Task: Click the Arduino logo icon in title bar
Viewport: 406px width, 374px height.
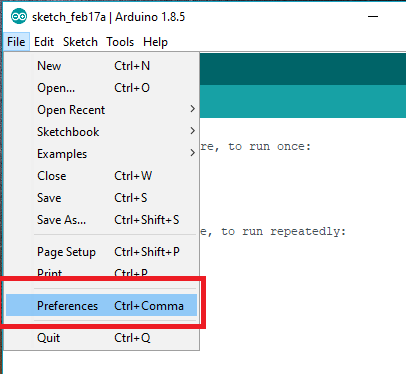Action: 19,16
